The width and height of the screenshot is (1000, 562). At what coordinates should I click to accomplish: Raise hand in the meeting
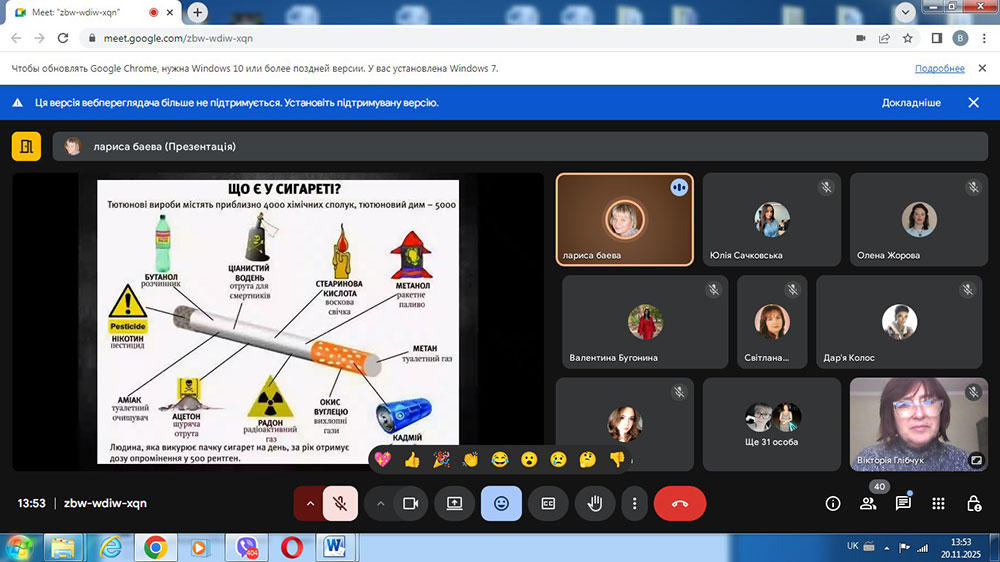594,504
